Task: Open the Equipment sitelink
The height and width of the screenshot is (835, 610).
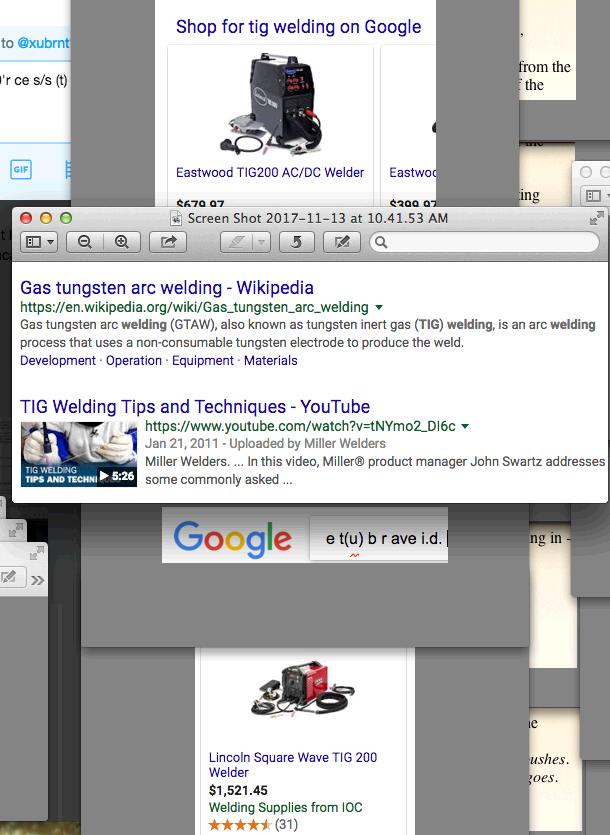Action: click(x=202, y=361)
